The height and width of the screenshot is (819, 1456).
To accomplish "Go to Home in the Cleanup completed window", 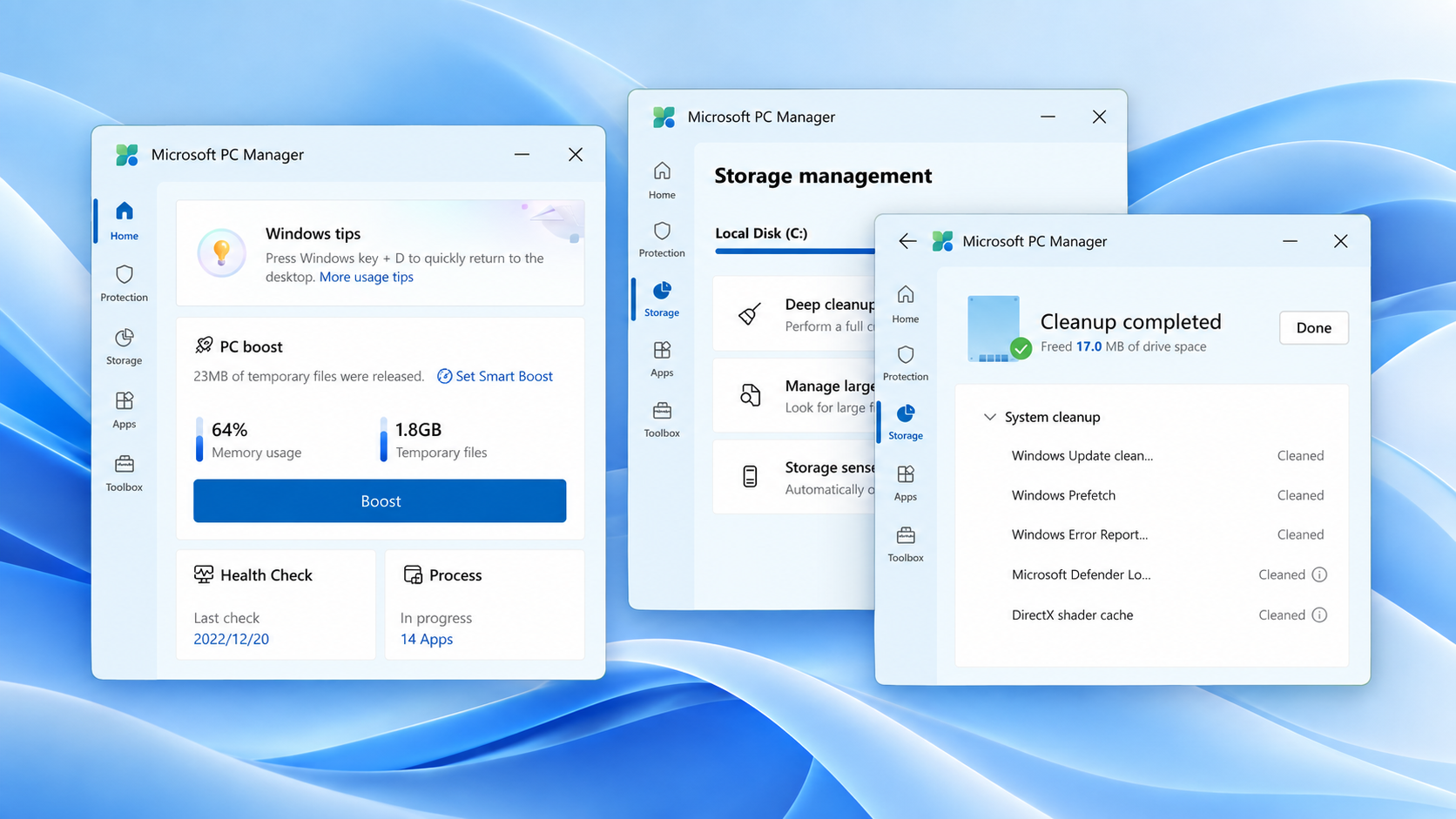I will (x=906, y=305).
